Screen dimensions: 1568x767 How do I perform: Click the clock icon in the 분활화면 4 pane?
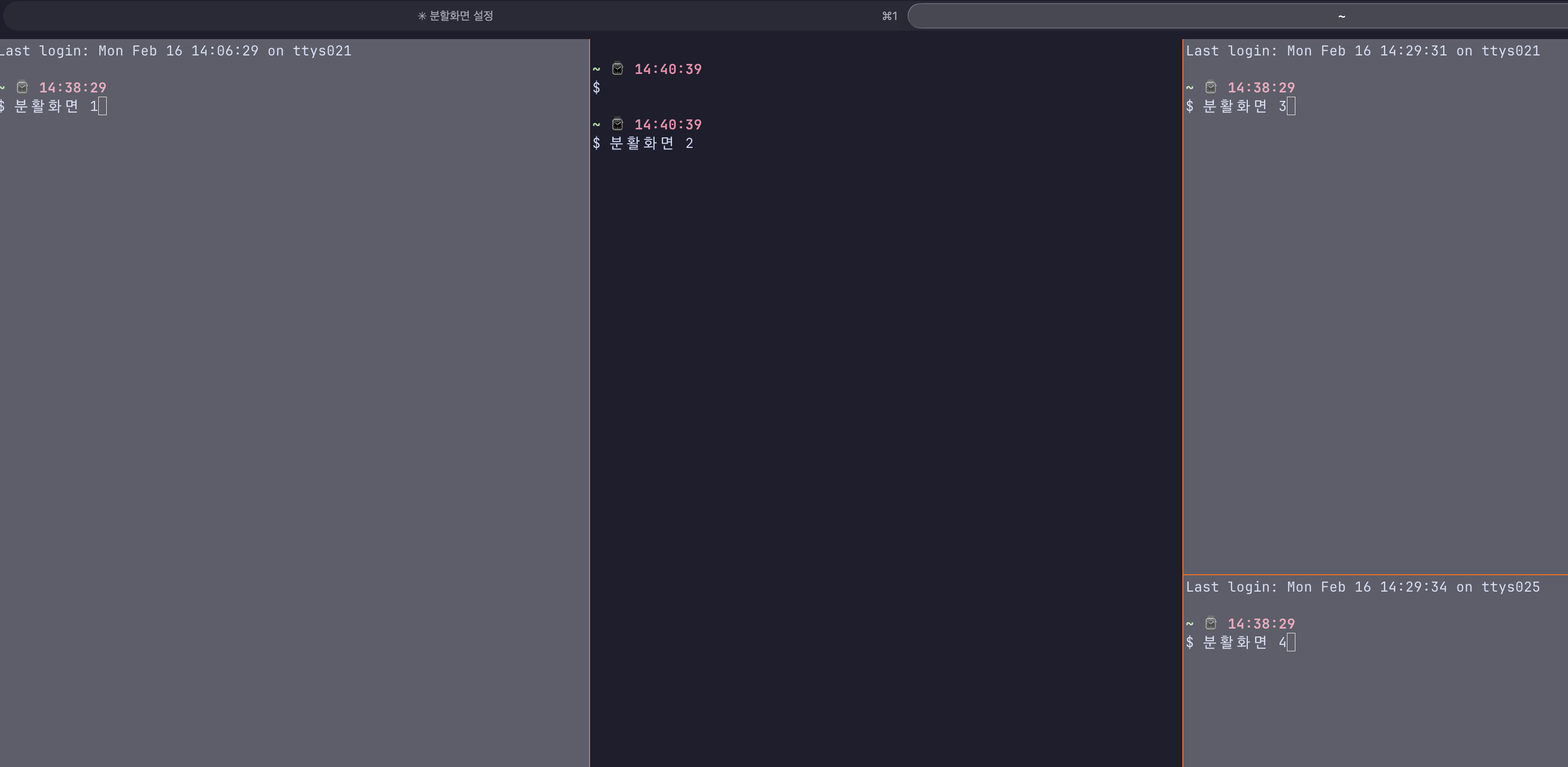point(1211,623)
